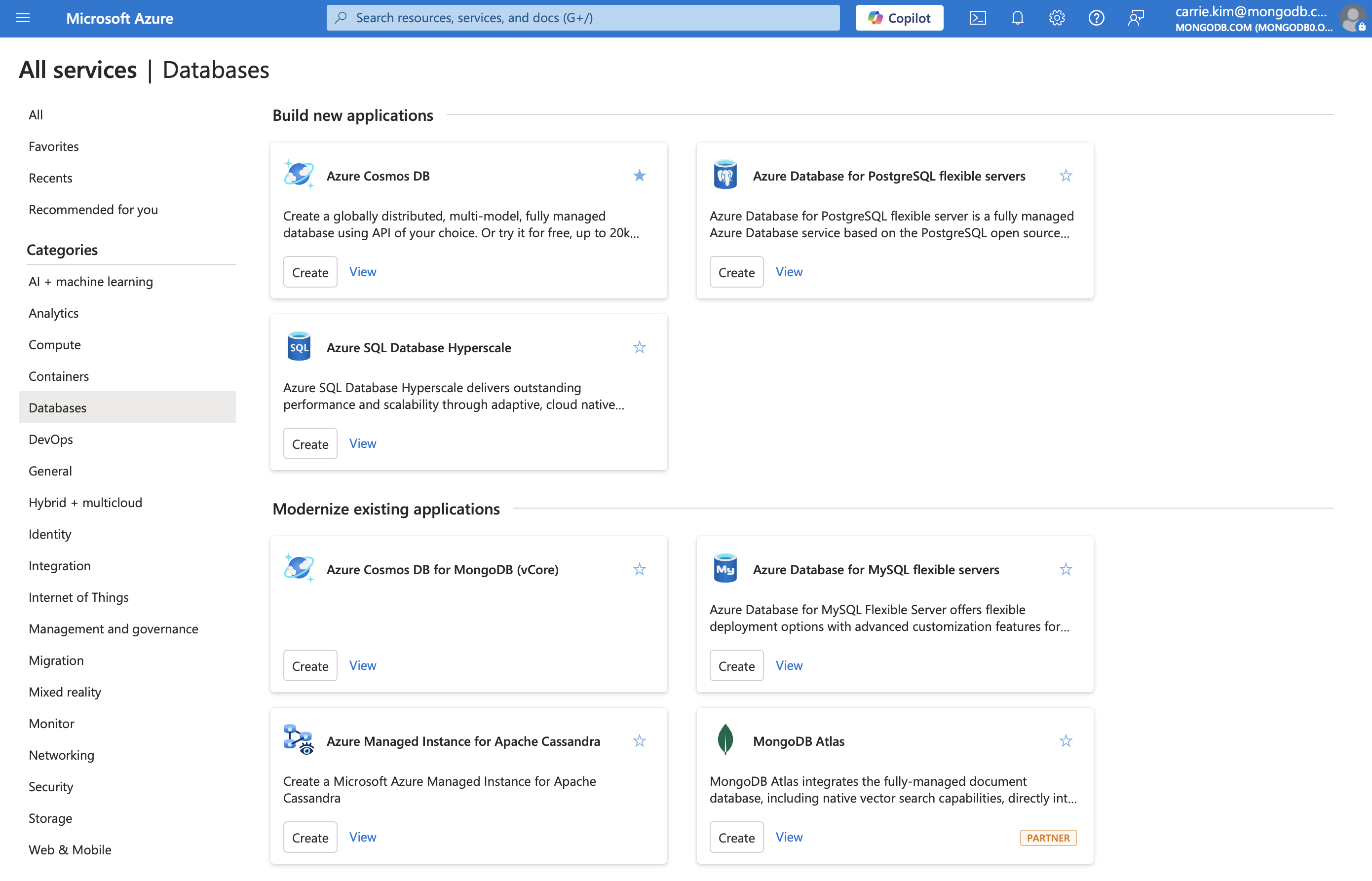
Task: Toggle favorite star on Azure Cosmos DB
Action: point(639,176)
